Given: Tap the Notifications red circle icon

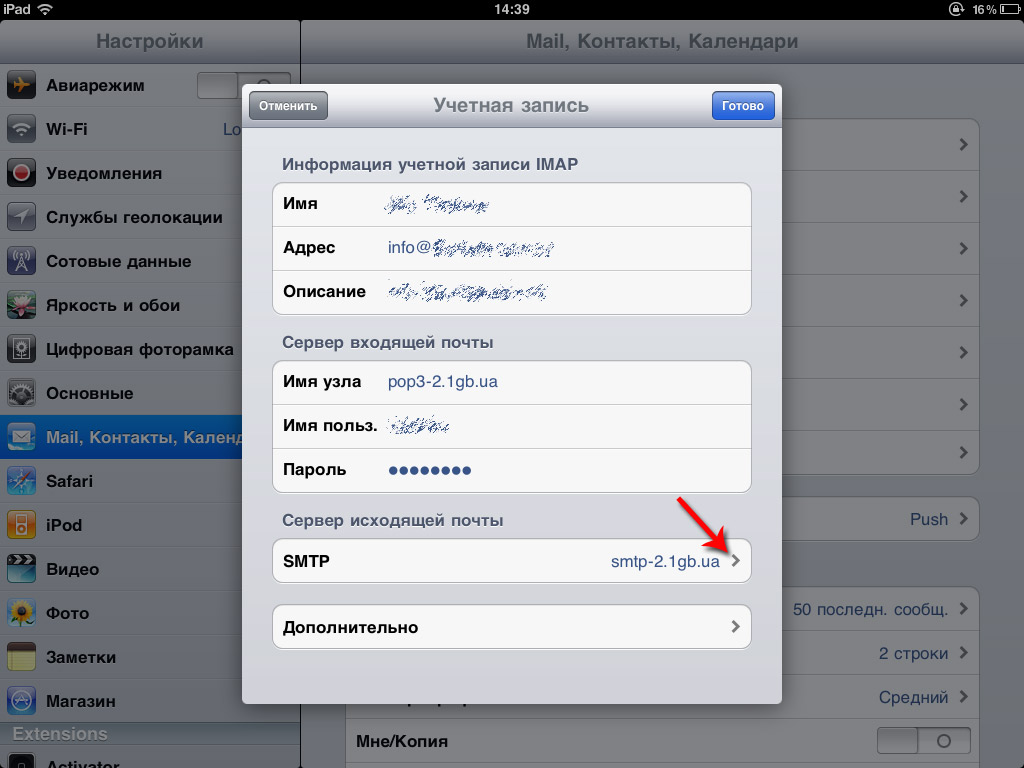Looking at the screenshot, I should click(x=22, y=173).
